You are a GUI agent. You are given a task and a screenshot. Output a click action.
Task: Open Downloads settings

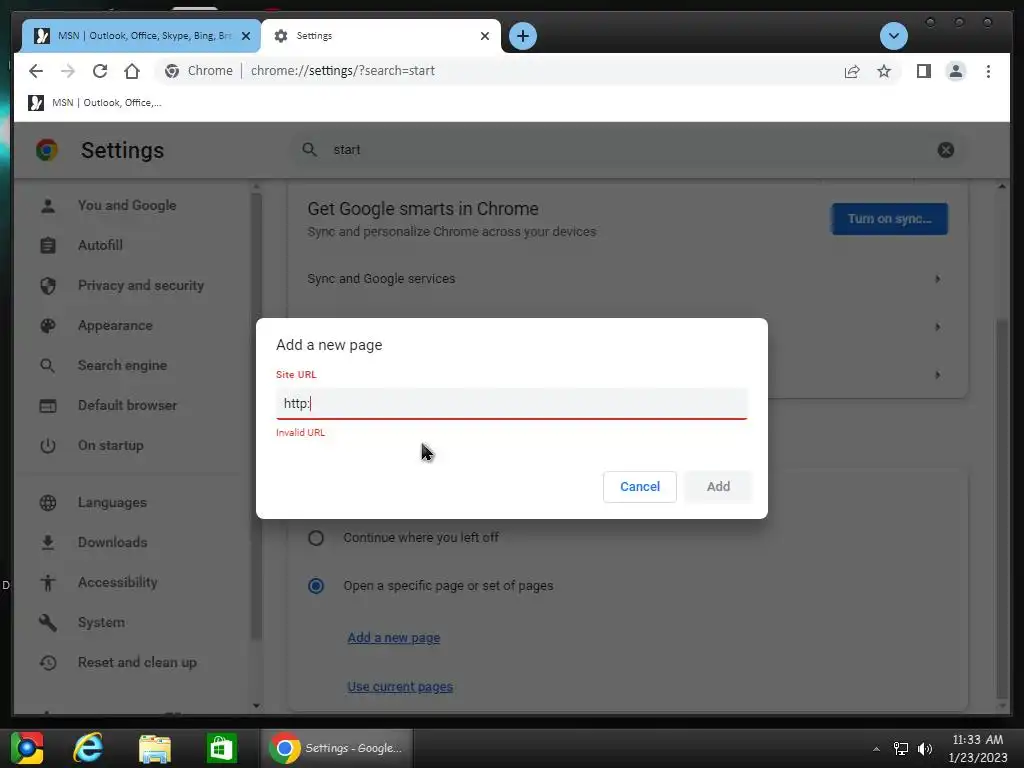(112, 543)
